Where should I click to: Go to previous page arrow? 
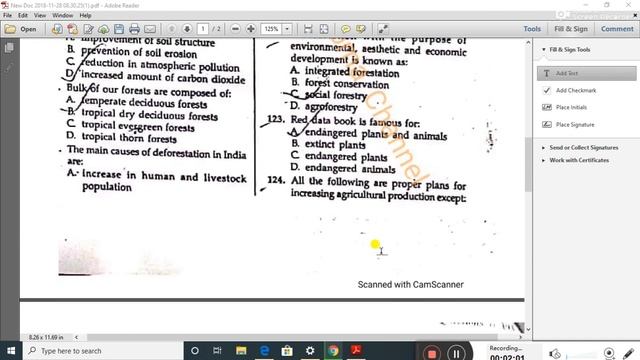tap(171, 29)
